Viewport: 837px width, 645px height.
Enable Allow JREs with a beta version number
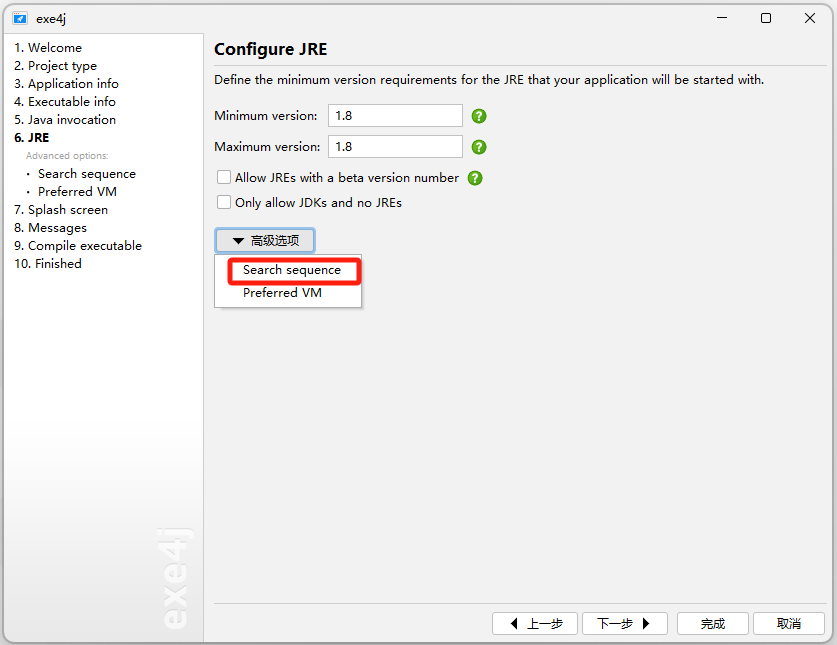point(224,177)
